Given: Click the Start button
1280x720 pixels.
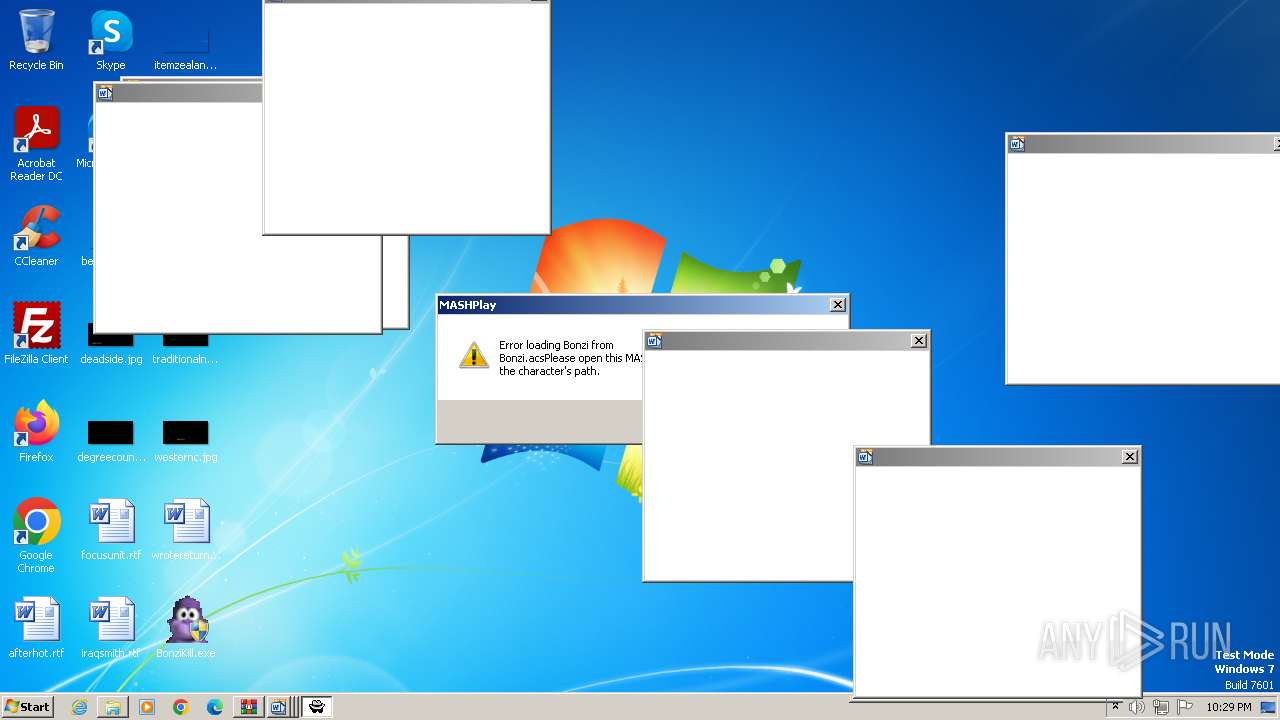Looking at the screenshot, I should (27, 706).
